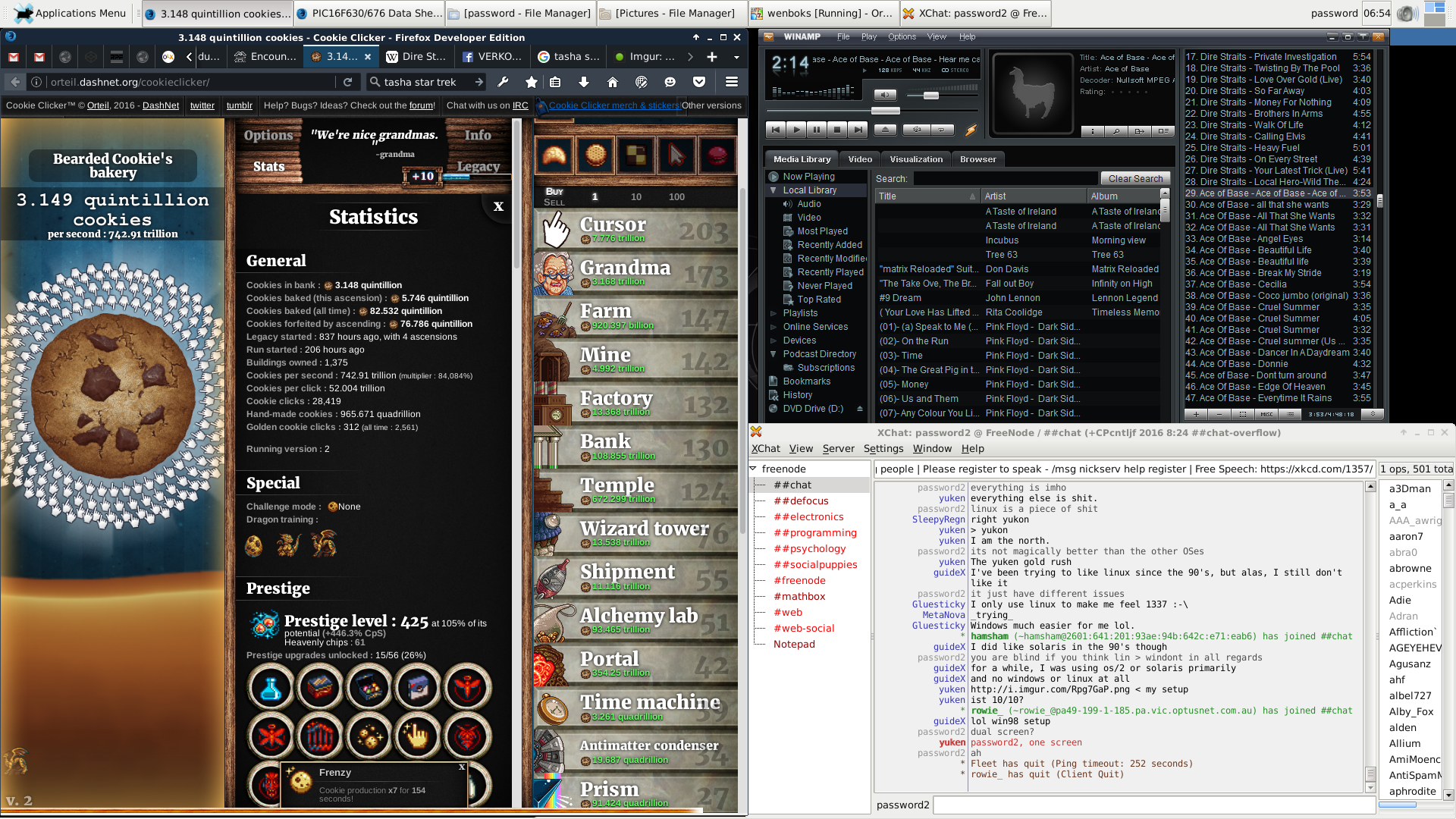Collapse Local Library tree node
Viewport: 1456px width, 819px height.
click(x=773, y=190)
